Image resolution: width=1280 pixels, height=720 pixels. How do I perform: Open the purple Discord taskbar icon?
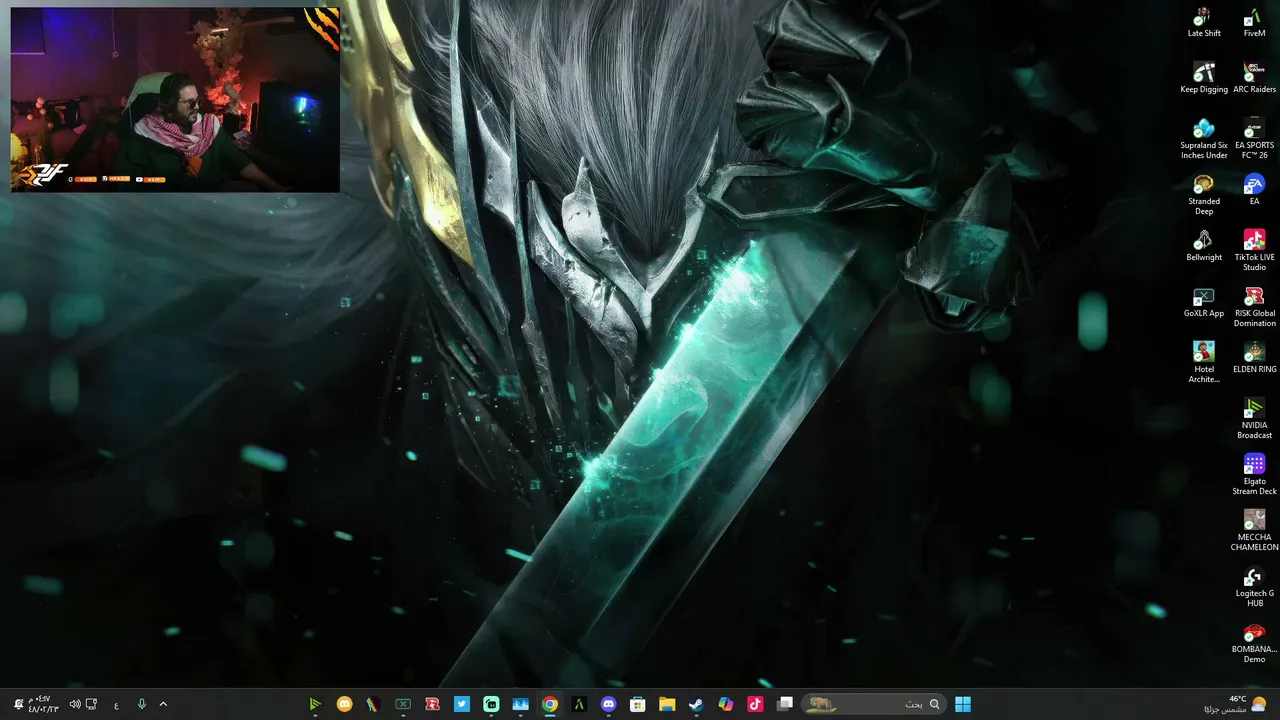tap(608, 704)
